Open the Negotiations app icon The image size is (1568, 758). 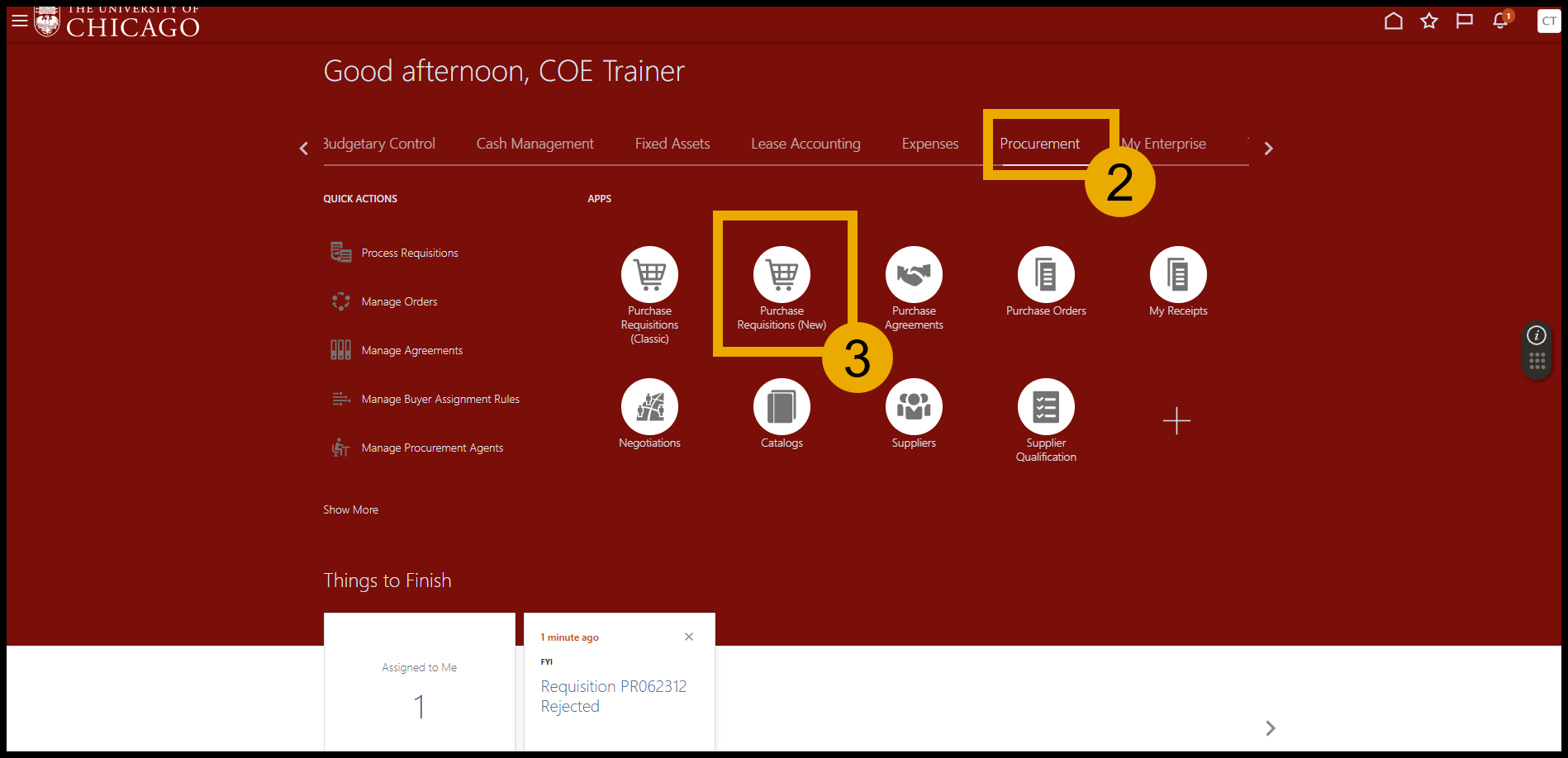coord(649,407)
